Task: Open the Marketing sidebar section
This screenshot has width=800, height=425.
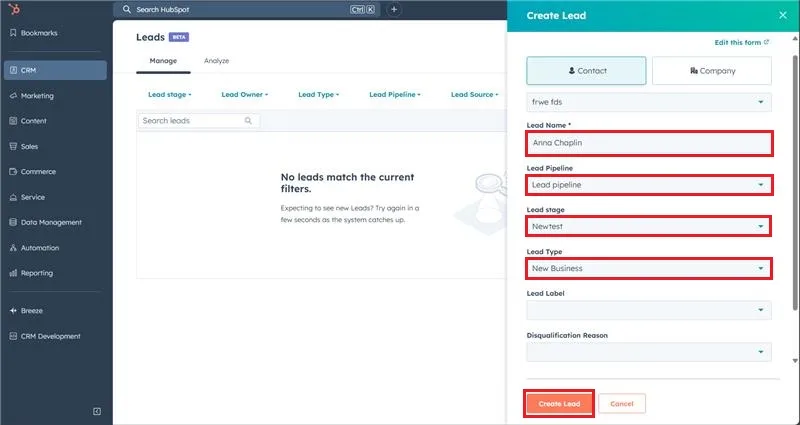Action: (x=37, y=96)
